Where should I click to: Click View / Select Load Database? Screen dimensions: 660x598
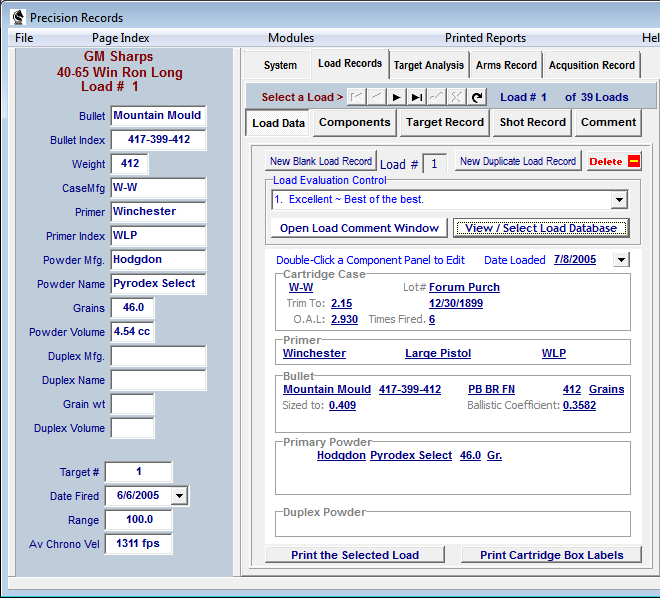tap(541, 228)
